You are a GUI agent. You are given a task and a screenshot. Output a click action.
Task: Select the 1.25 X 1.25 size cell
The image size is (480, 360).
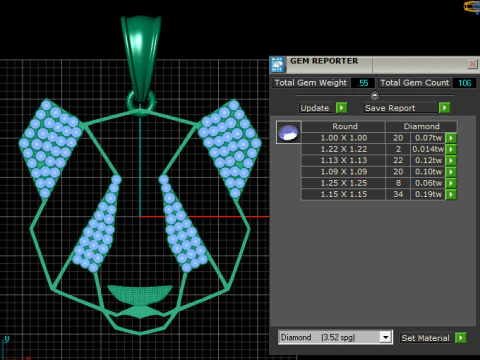(x=344, y=183)
